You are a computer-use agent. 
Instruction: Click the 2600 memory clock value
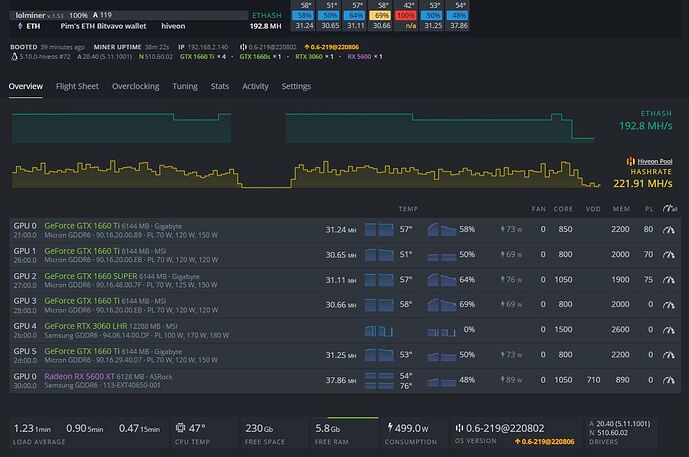[620, 330]
